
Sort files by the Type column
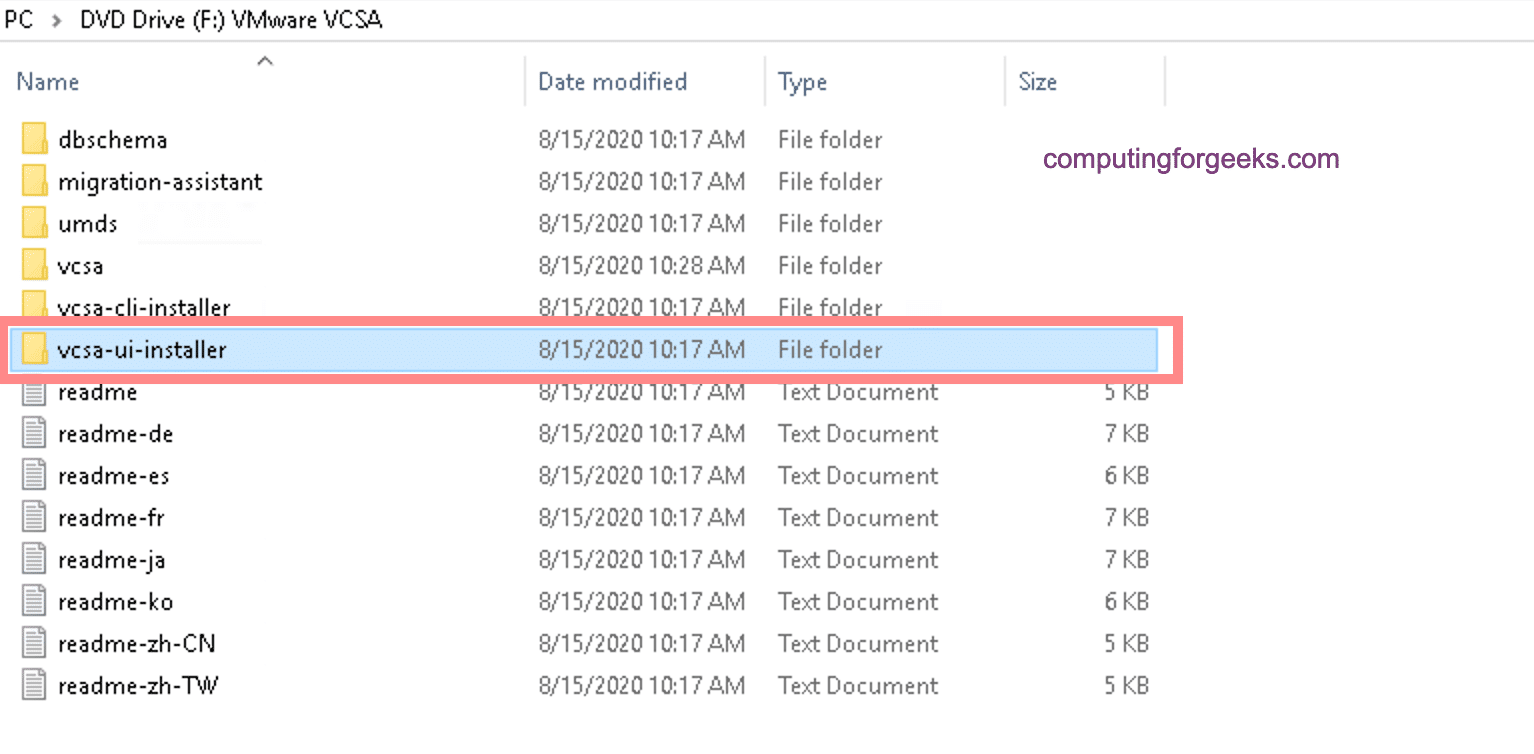[x=802, y=81]
